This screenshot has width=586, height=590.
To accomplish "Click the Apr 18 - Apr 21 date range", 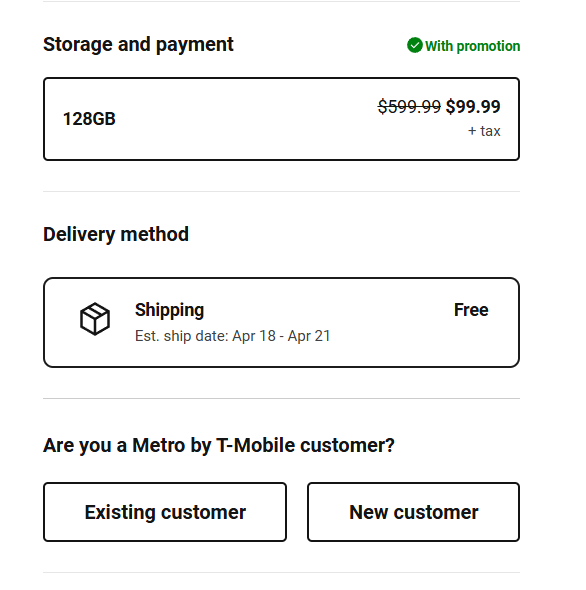I will click(281, 336).
